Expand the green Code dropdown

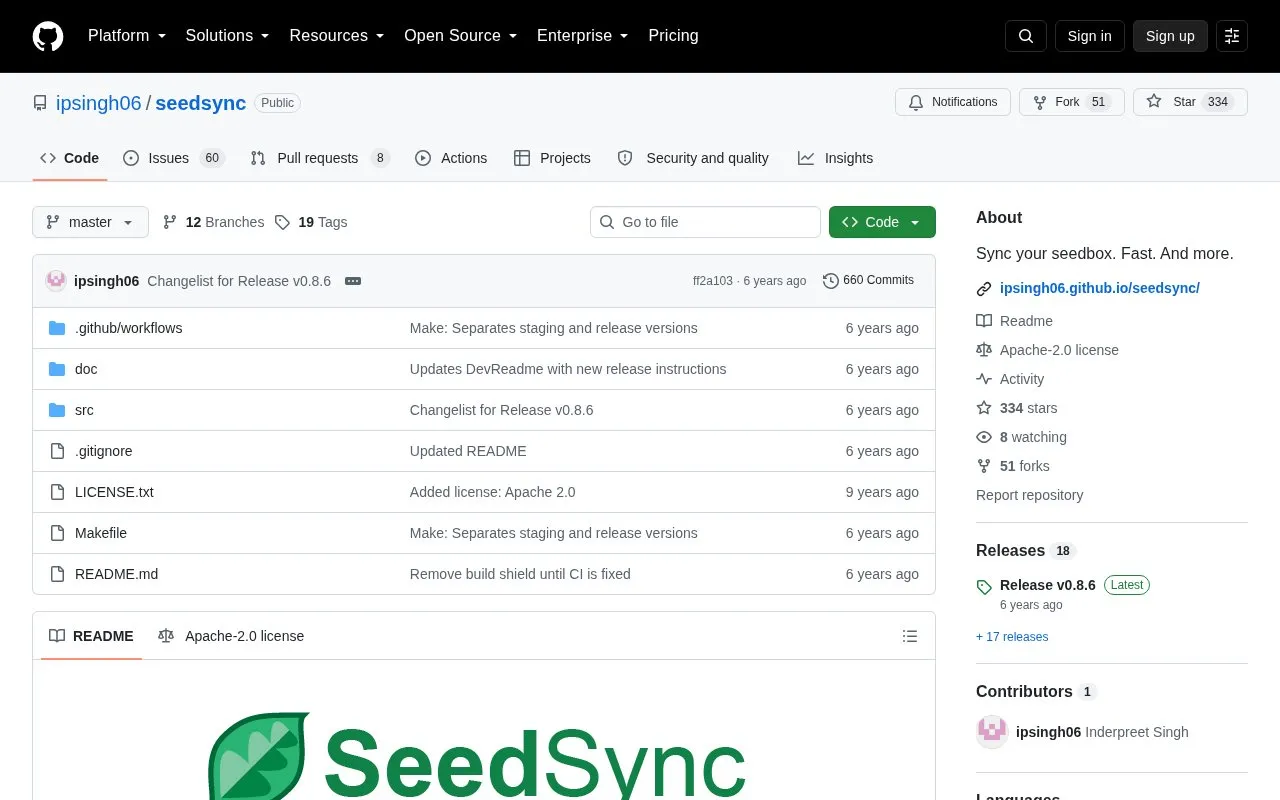[x=882, y=222]
